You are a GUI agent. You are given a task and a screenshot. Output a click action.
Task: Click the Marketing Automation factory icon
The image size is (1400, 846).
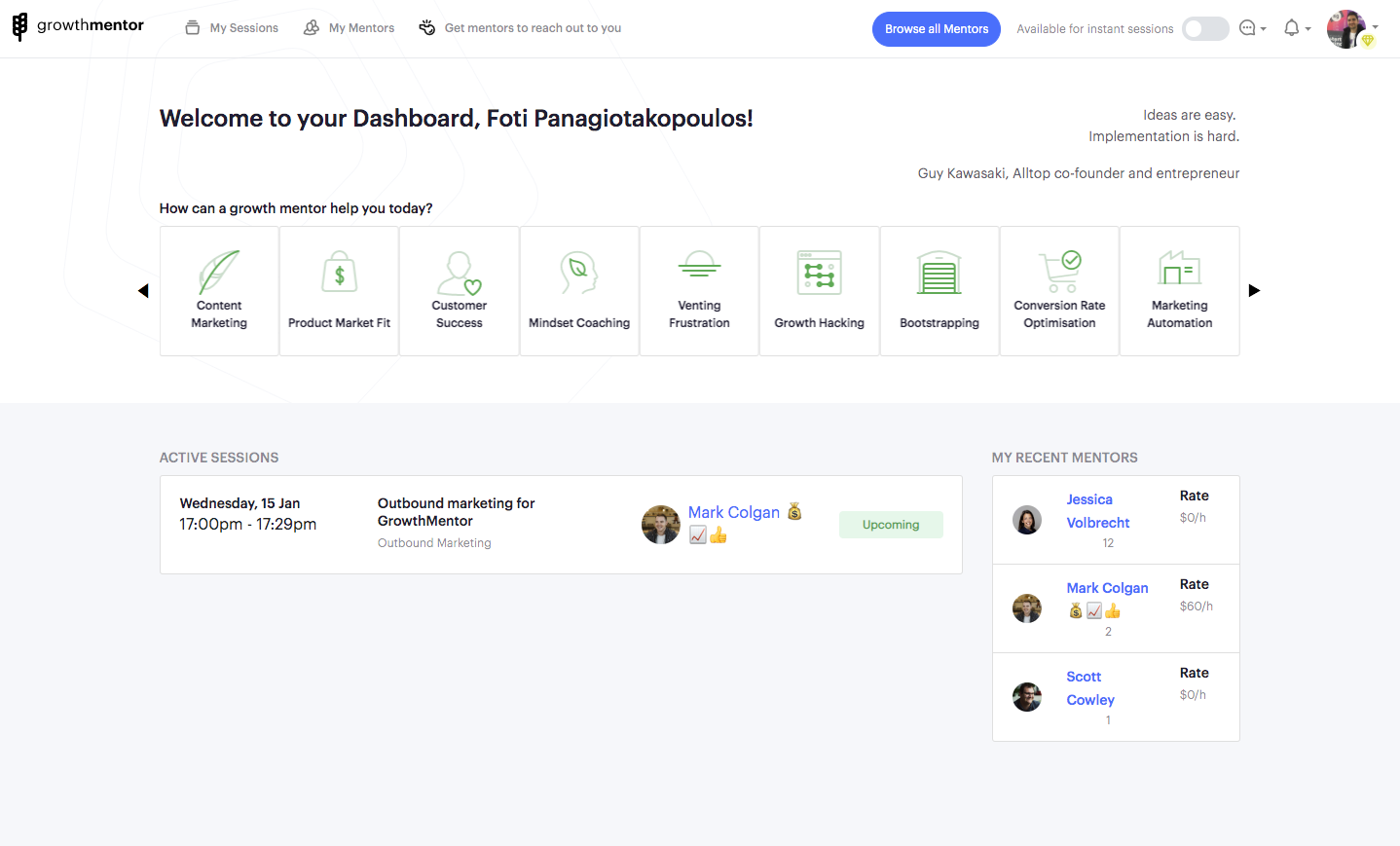(1180, 268)
